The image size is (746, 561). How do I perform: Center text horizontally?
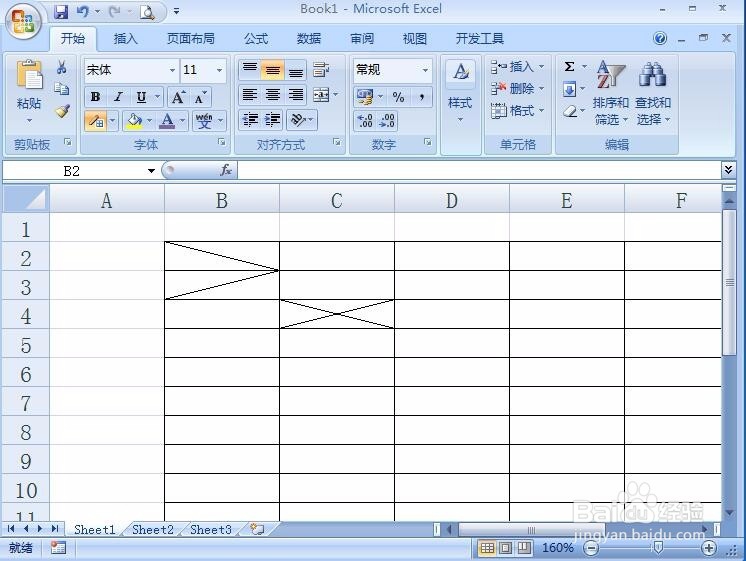pos(273,95)
